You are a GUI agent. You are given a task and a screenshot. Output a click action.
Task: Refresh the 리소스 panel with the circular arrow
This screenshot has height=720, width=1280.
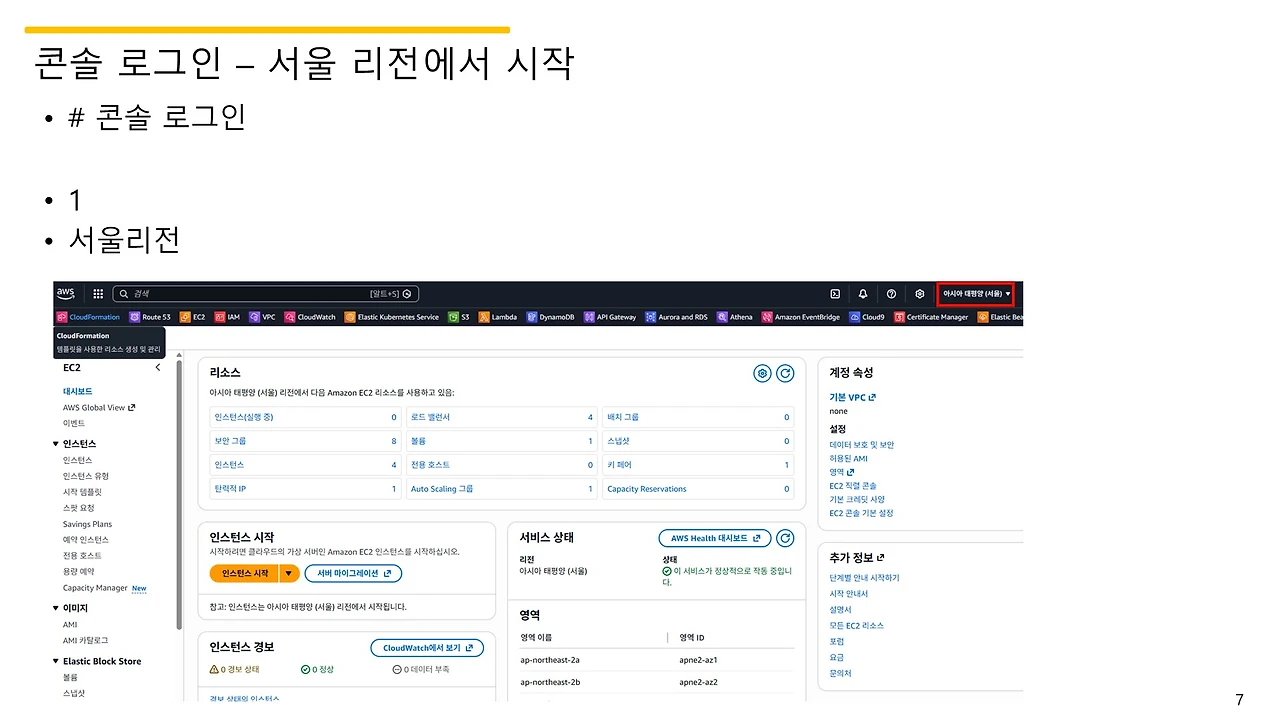[785, 373]
